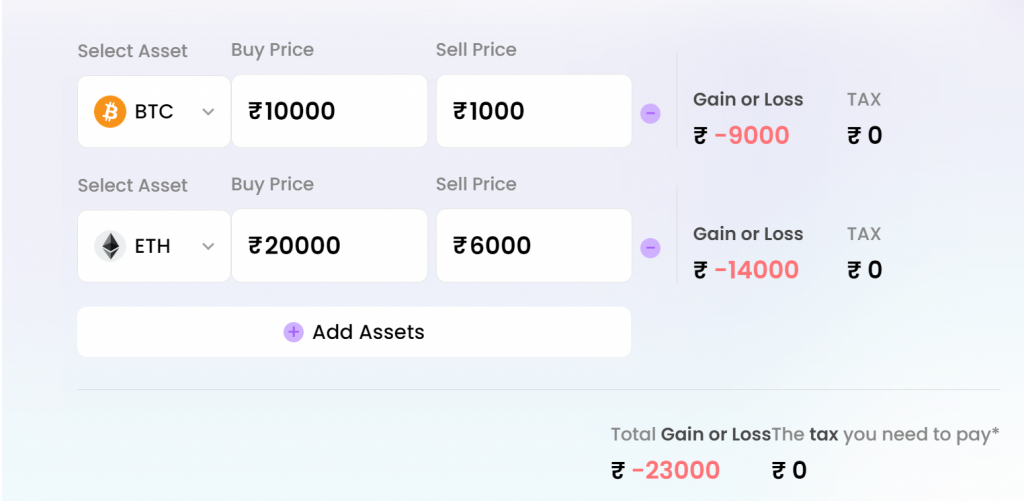Select the ETH loss value -14000
The height and width of the screenshot is (501, 1024).
tap(756, 270)
